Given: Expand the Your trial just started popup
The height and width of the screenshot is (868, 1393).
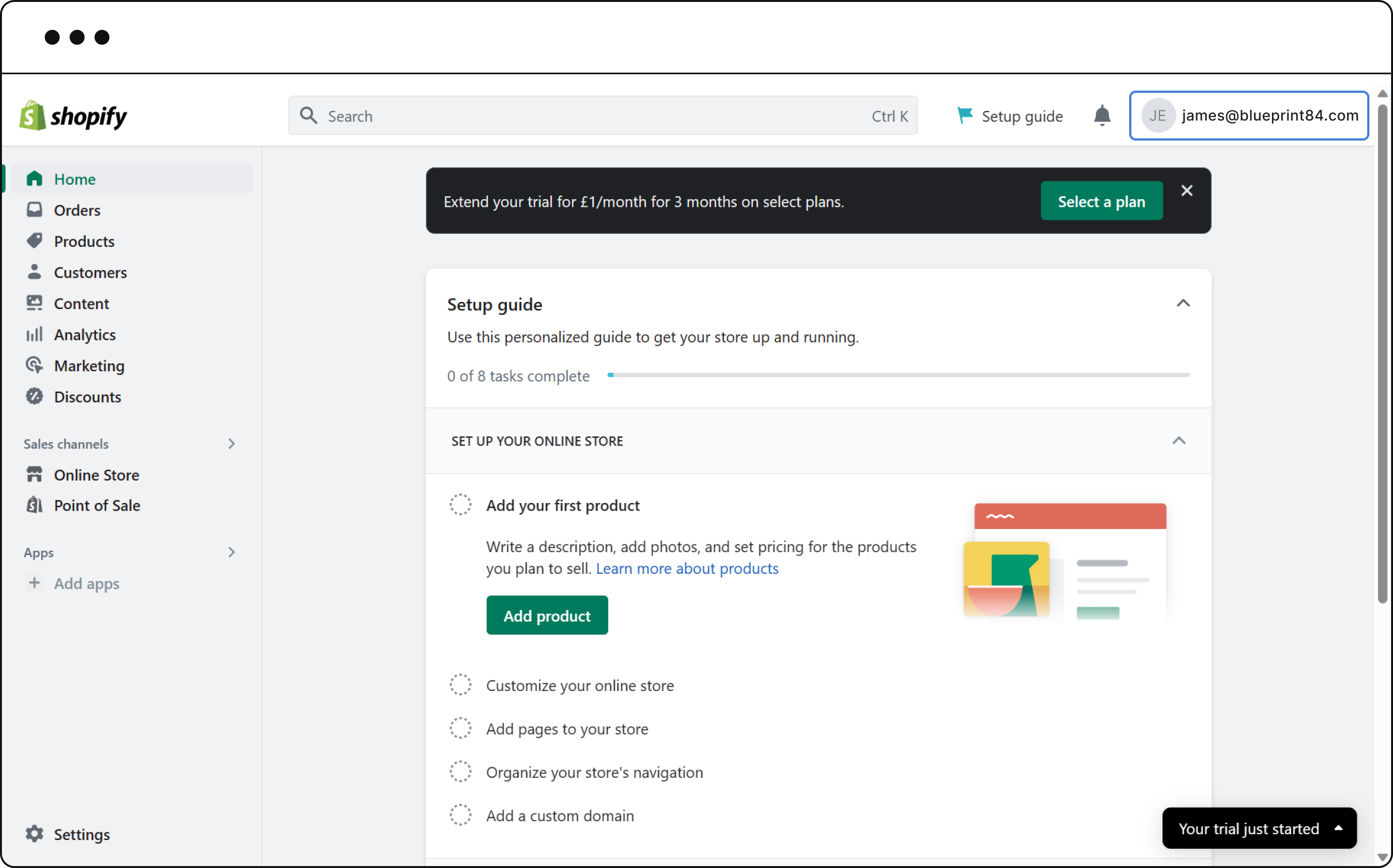Looking at the screenshot, I should click(1259, 828).
